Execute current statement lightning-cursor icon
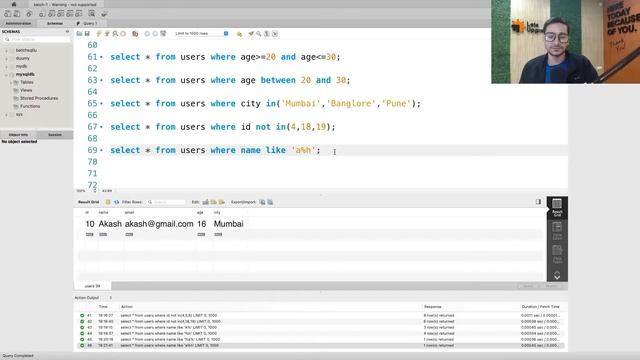Viewport: 640px width, 360px height. point(107,33)
